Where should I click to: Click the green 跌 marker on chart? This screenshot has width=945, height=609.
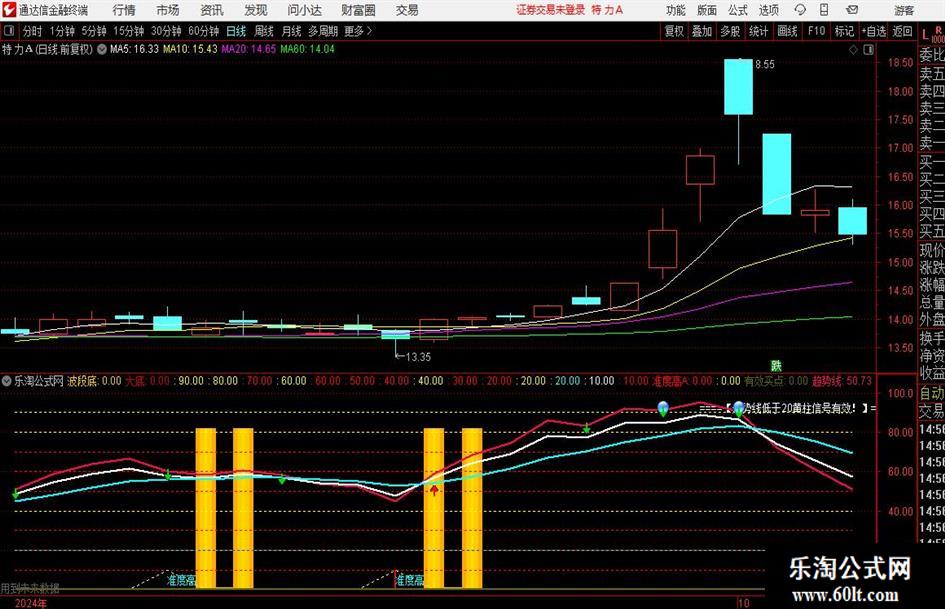point(776,366)
